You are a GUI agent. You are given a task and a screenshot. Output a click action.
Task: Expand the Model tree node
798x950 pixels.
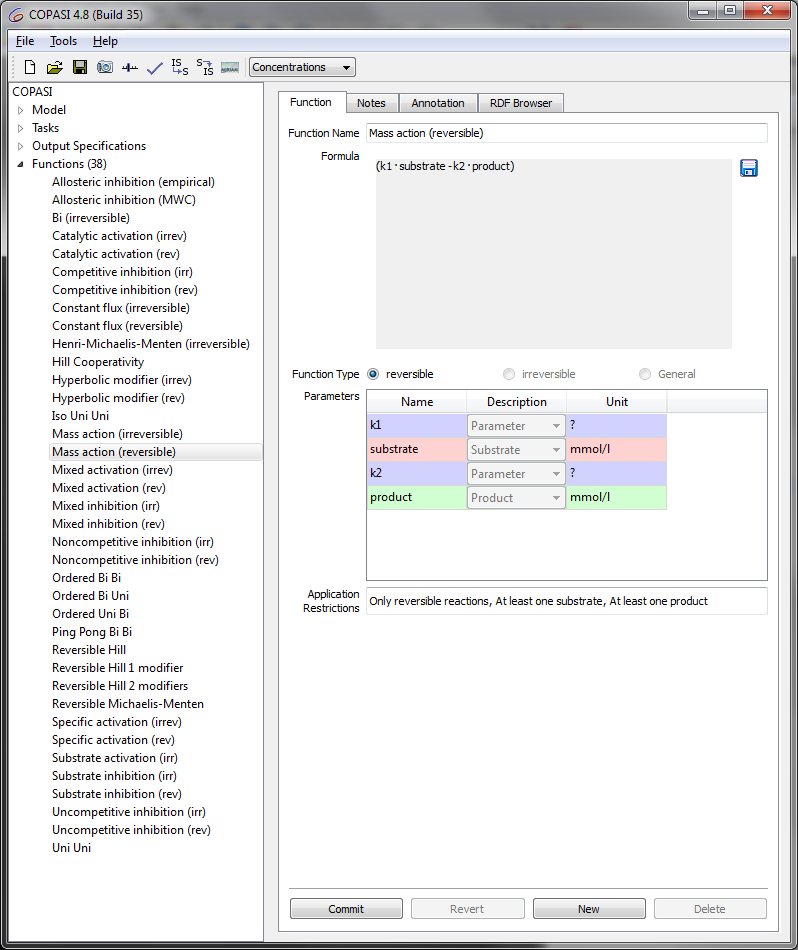pos(20,110)
